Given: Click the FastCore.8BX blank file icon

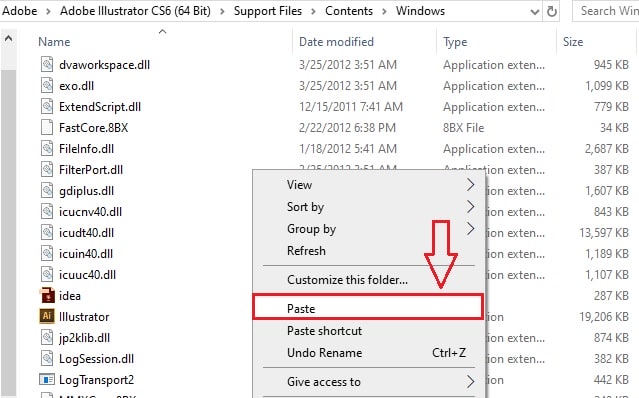Looking at the screenshot, I should (x=47, y=128).
